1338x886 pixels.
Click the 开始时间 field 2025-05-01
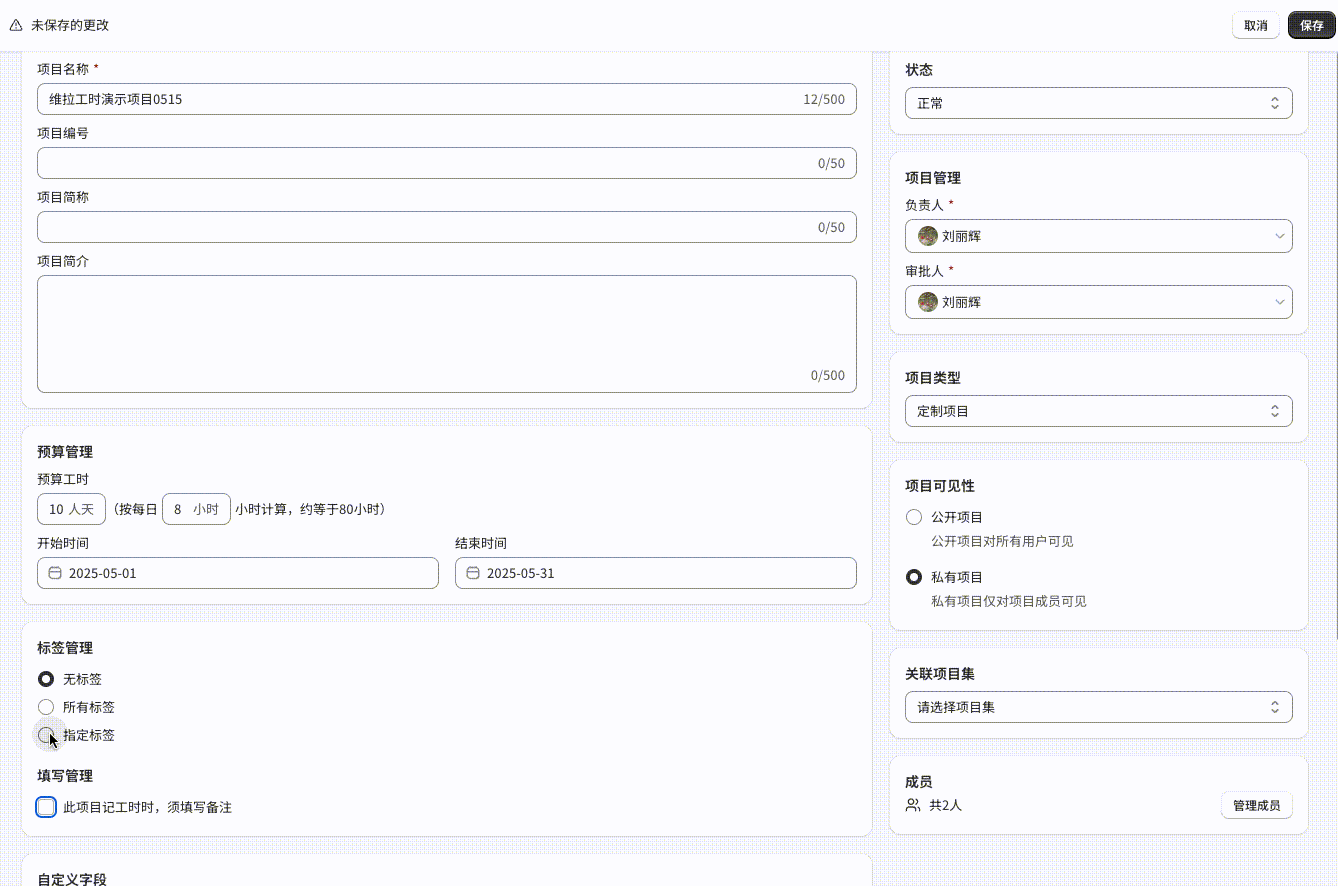click(238, 573)
